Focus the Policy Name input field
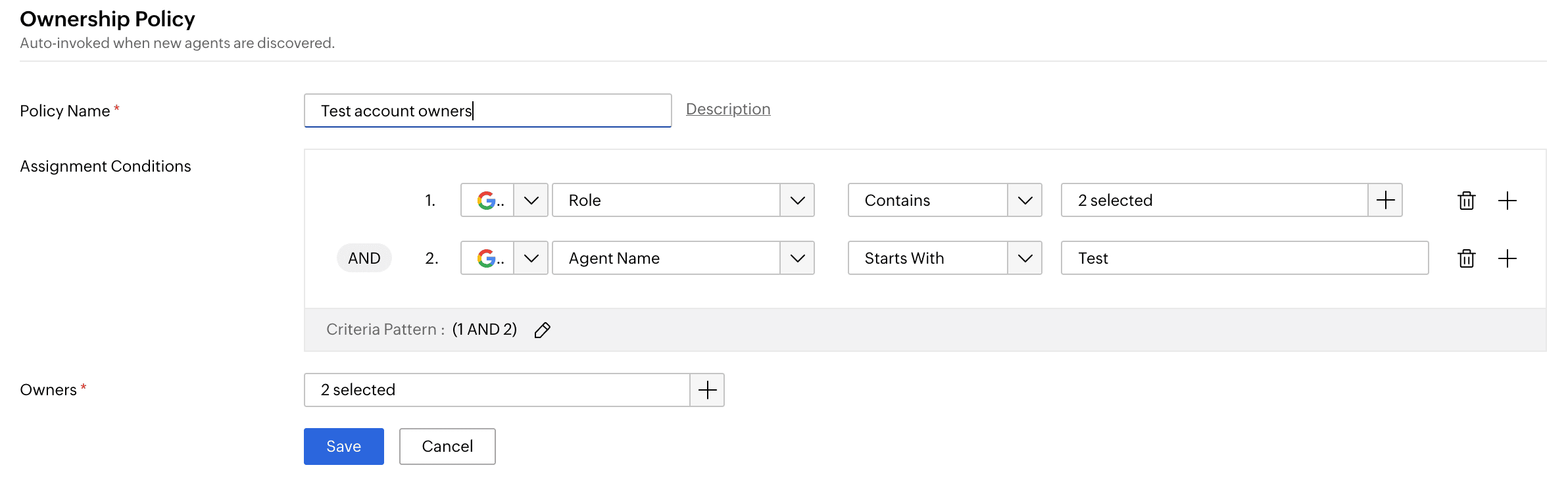This screenshot has width=1568, height=484. pyautogui.click(x=487, y=110)
